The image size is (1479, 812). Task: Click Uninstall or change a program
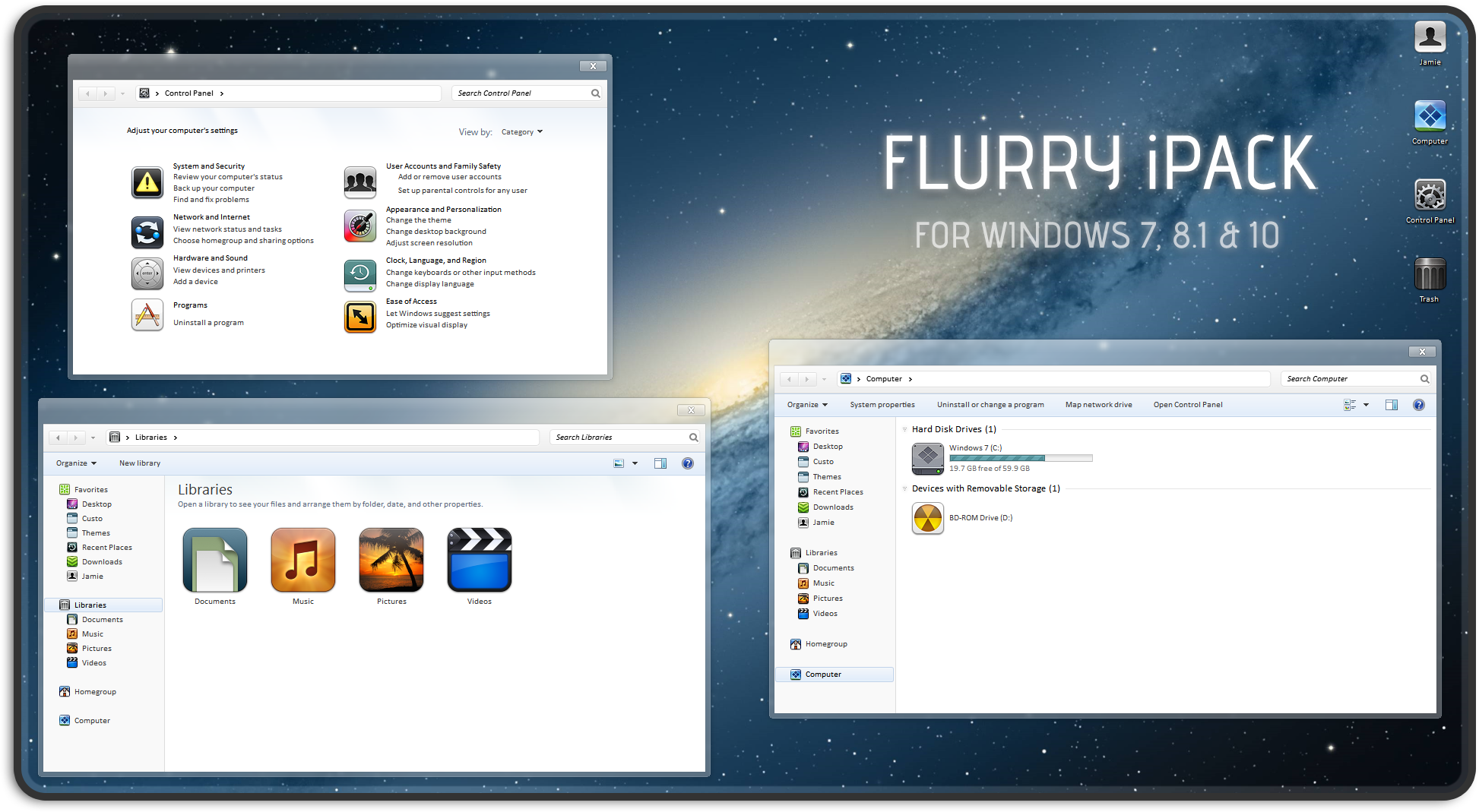[x=990, y=405]
